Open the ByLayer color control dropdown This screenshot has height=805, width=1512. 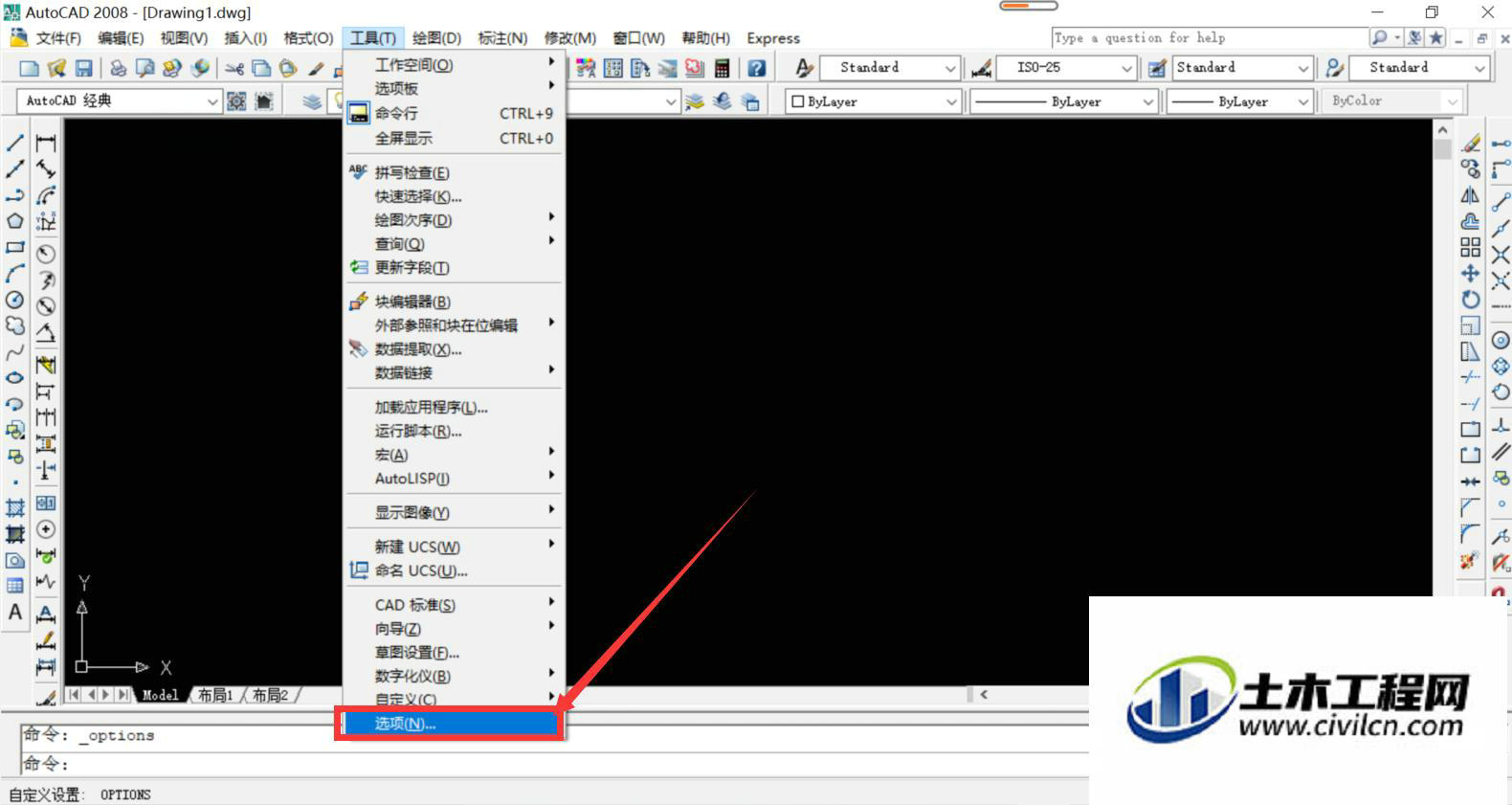coord(873,101)
